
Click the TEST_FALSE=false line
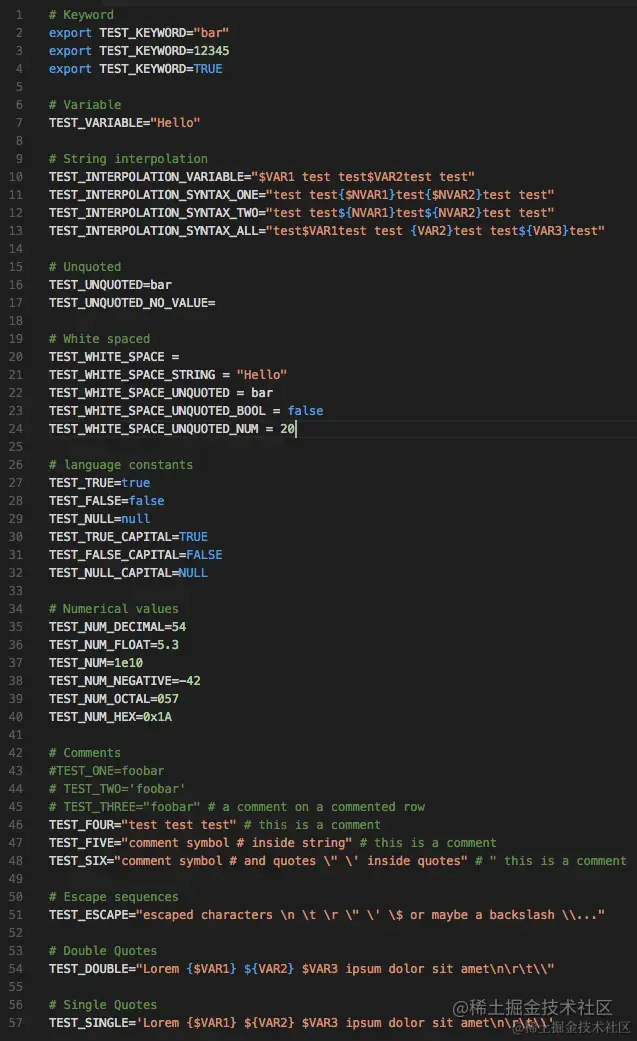click(x=107, y=501)
